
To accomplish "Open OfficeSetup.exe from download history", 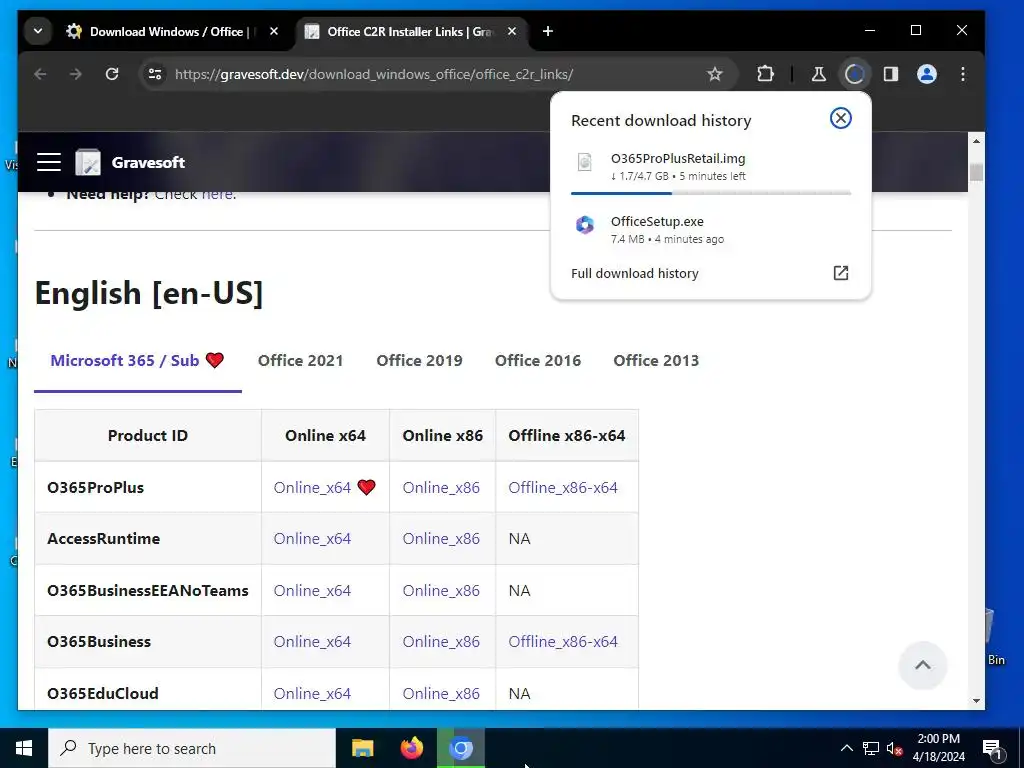I will click(711, 230).
